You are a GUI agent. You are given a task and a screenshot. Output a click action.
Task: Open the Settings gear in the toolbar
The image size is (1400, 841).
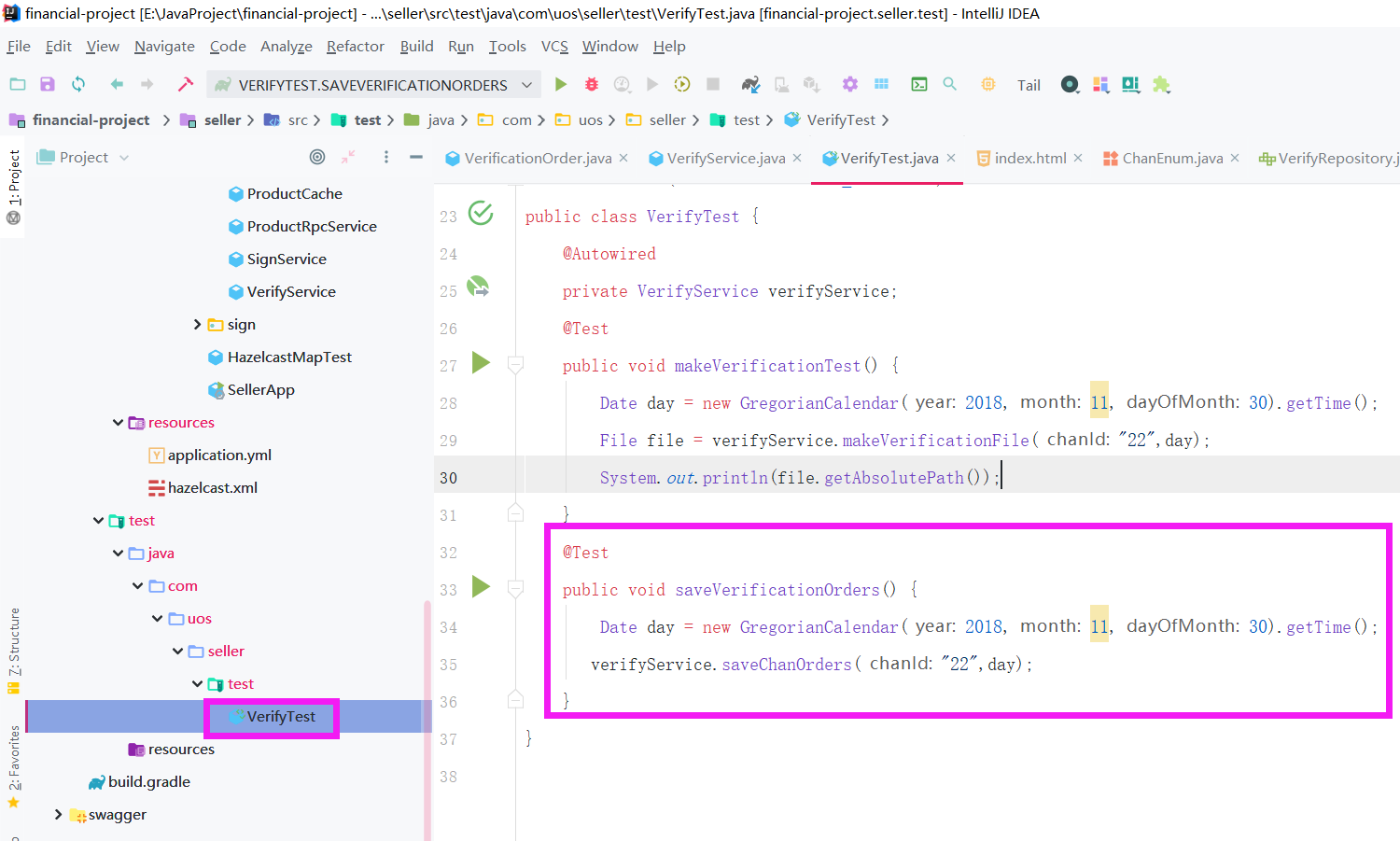coord(849,84)
